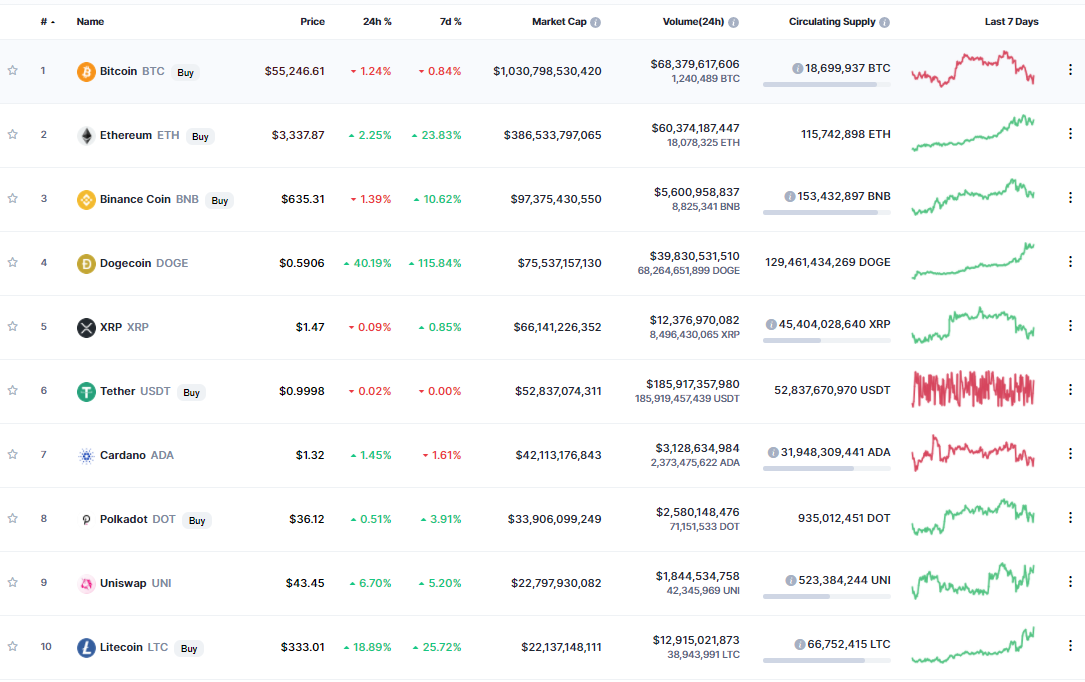Click the Buy button next to Tether

[191, 393]
